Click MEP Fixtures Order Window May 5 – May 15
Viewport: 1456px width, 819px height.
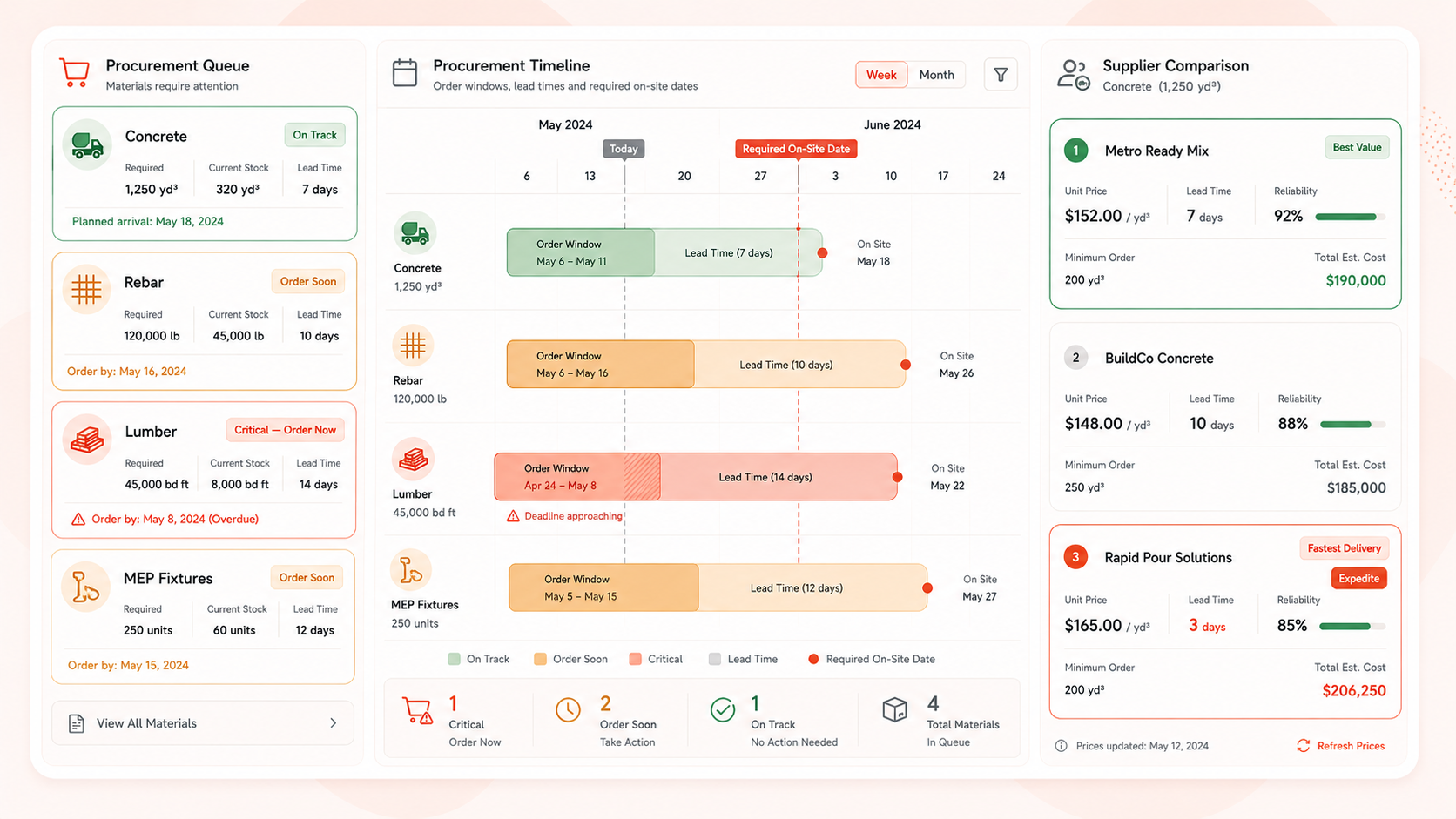click(603, 587)
